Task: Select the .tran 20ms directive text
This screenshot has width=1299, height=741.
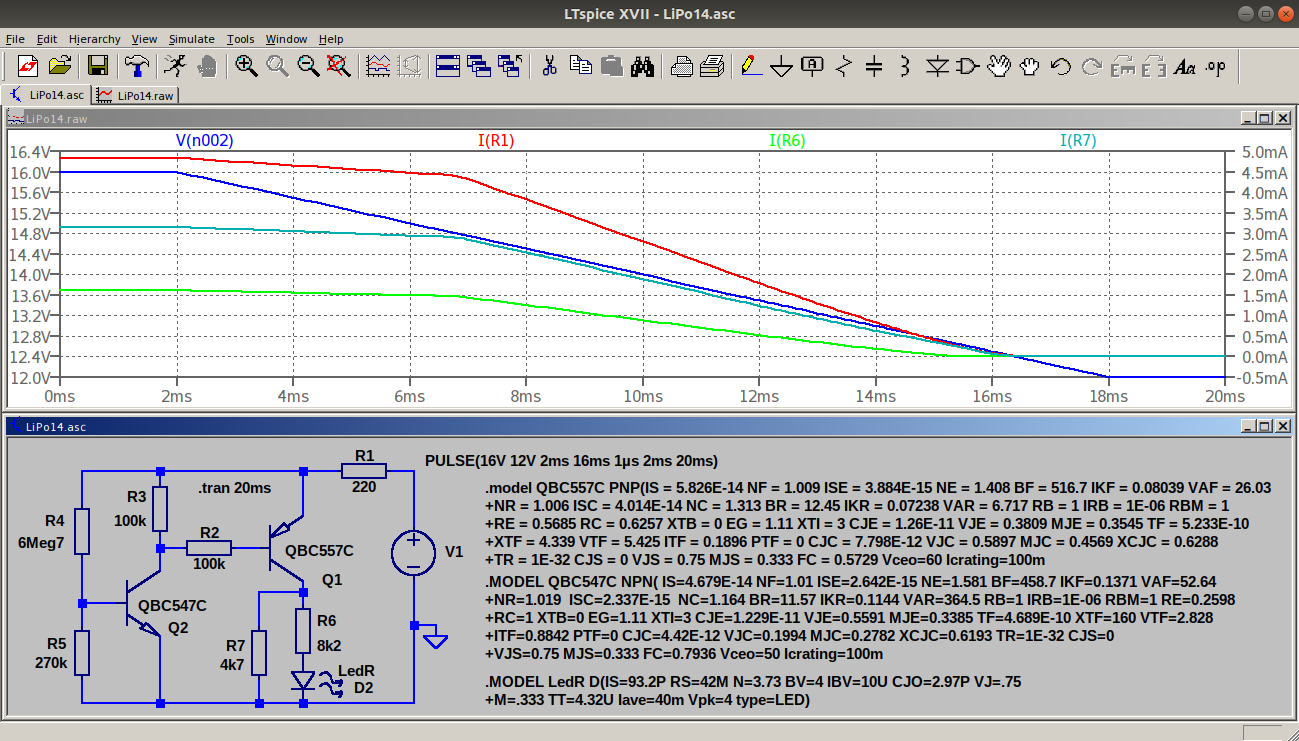Action: point(234,488)
